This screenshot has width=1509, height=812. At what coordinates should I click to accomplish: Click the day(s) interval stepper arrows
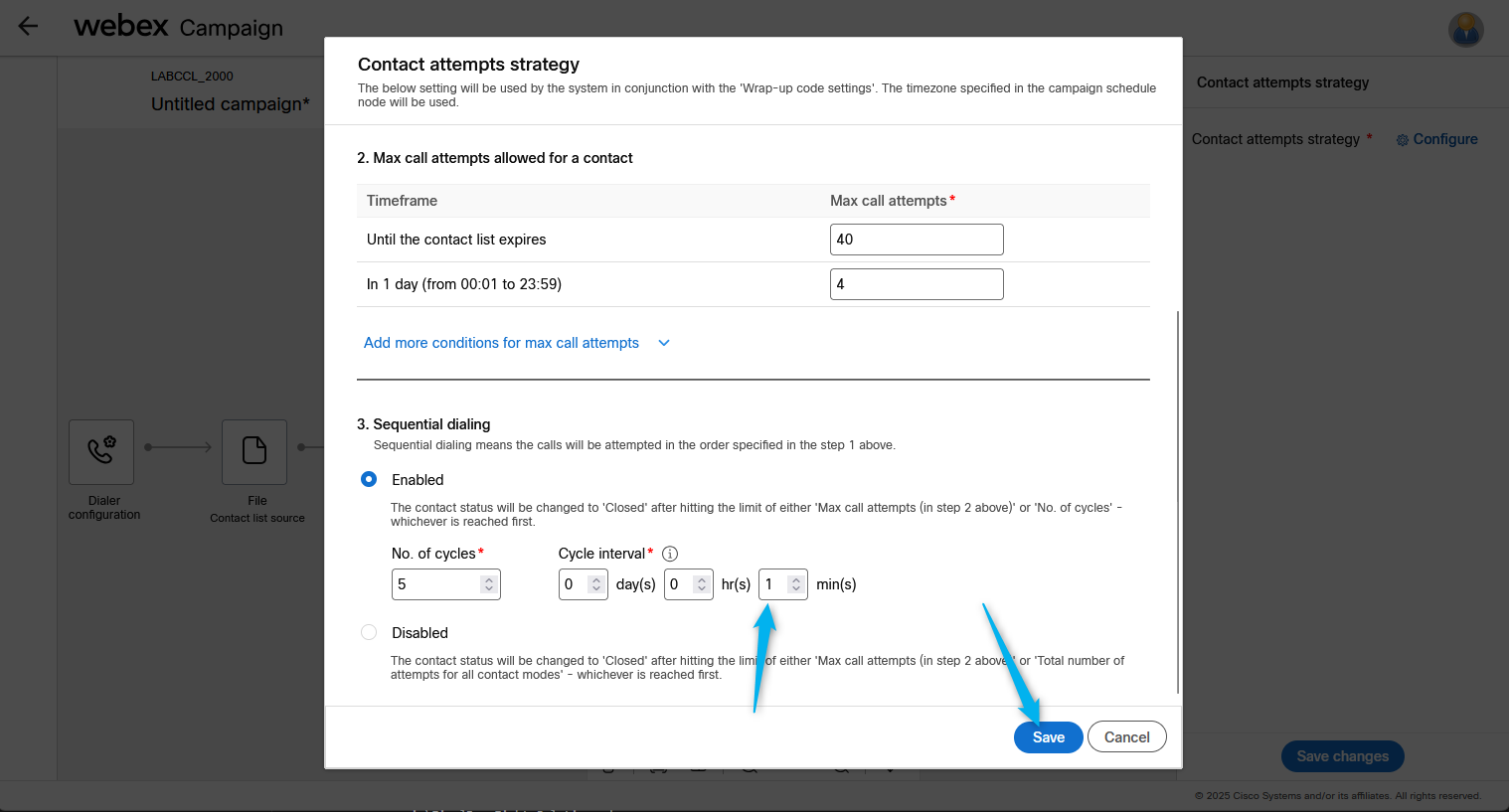(x=595, y=584)
